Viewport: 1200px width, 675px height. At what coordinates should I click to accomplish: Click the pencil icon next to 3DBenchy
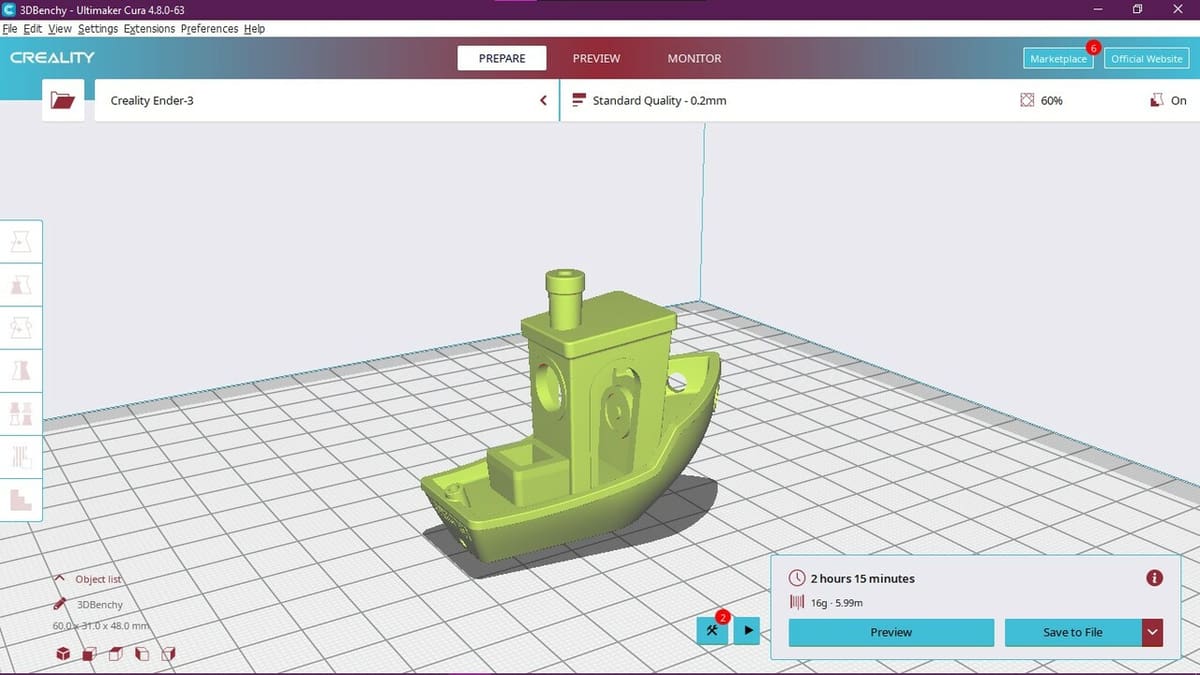pyautogui.click(x=60, y=604)
